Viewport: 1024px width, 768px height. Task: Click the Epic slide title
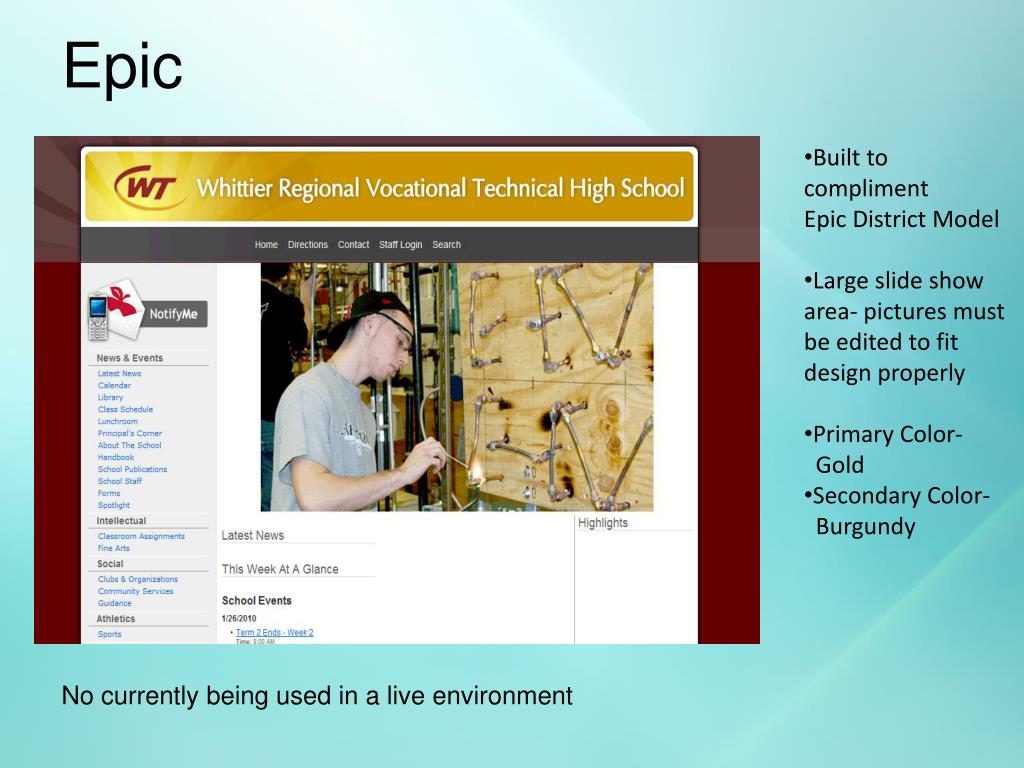pos(123,67)
